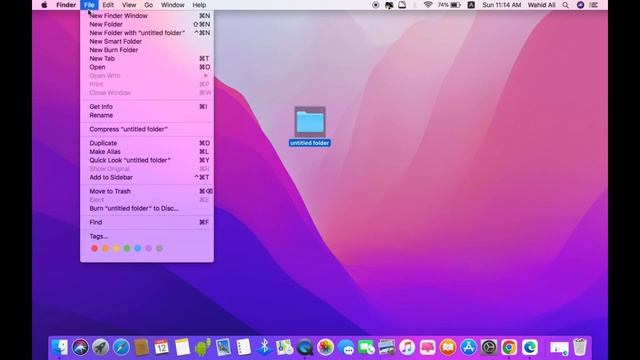Image resolution: width=640 pixels, height=360 pixels.
Task: Open Photos app in the Dock
Action: coord(325,347)
